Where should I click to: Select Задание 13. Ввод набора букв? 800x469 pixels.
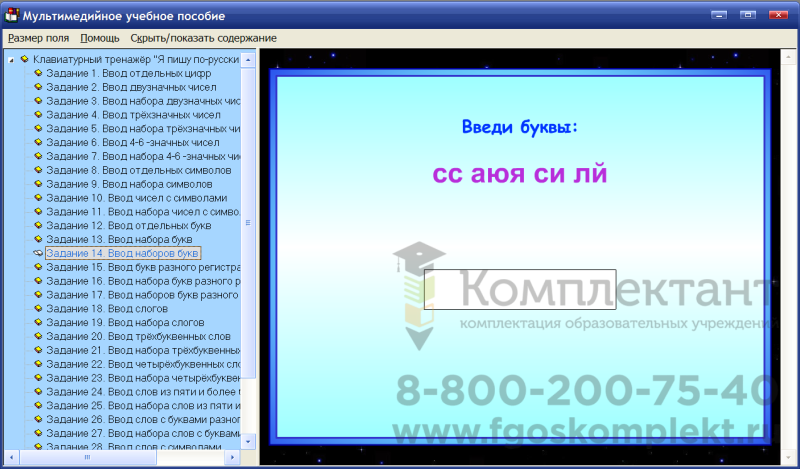tap(119, 239)
